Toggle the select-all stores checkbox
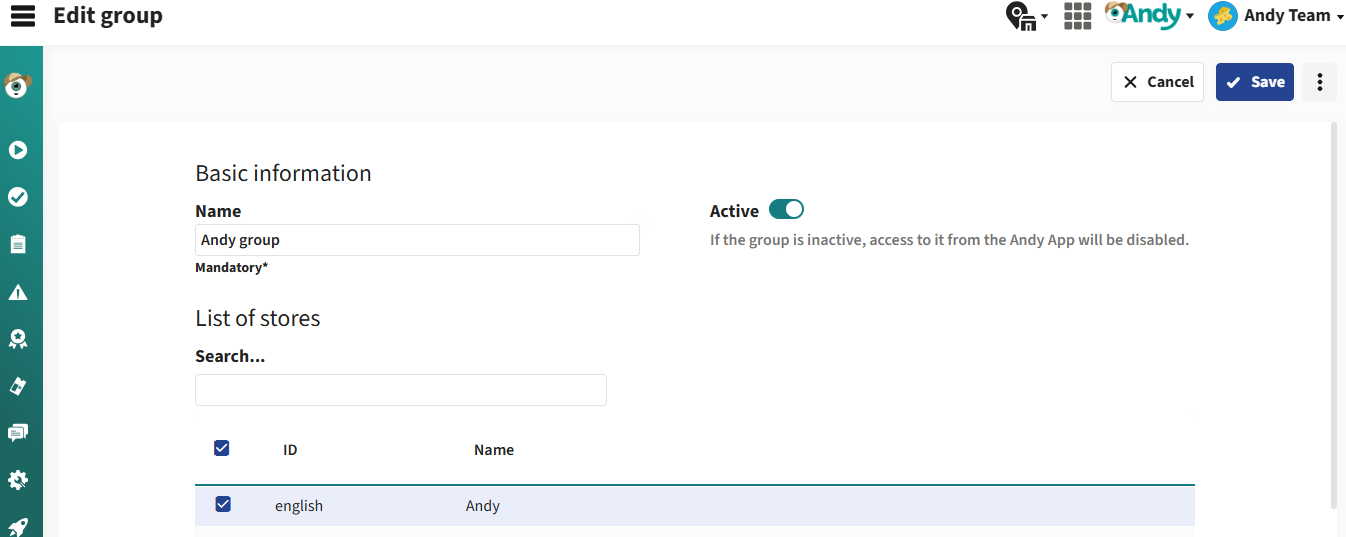This screenshot has width=1346, height=537. click(x=222, y=448)
